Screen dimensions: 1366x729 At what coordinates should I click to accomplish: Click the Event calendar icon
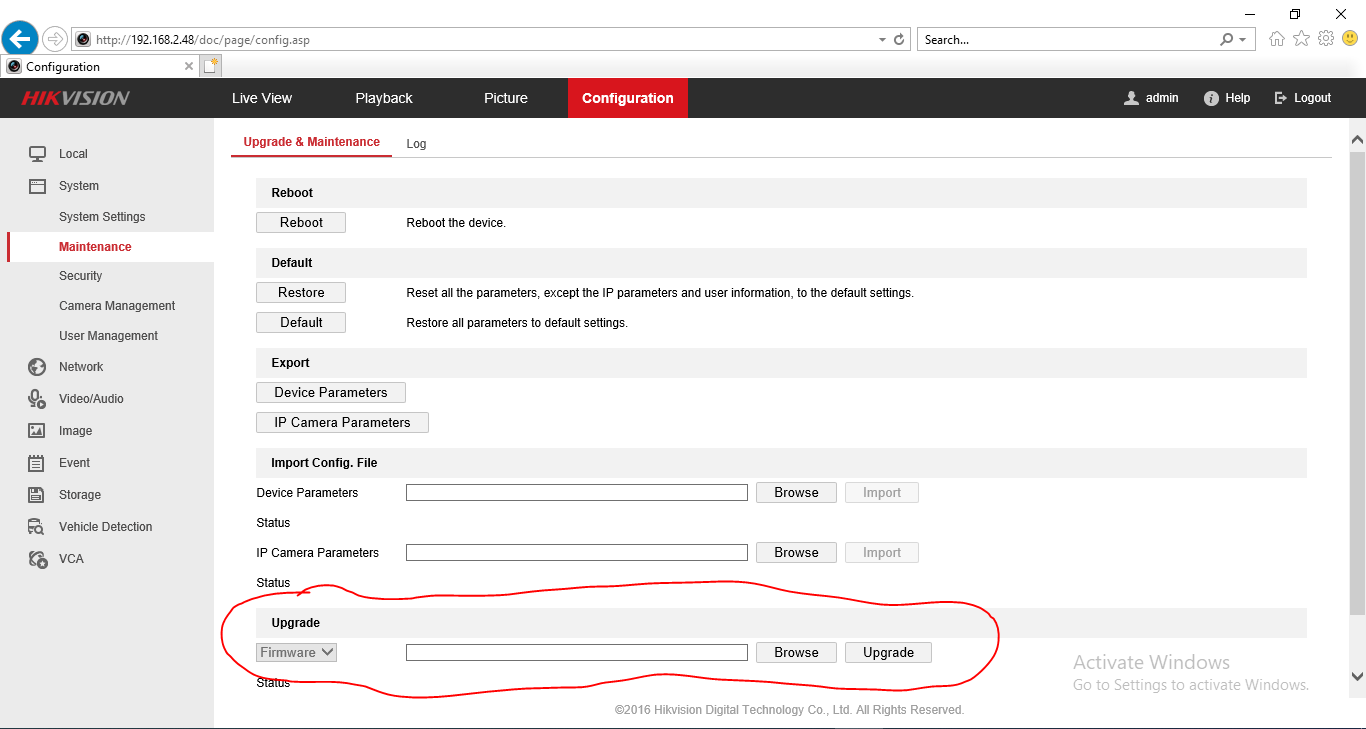37,463
